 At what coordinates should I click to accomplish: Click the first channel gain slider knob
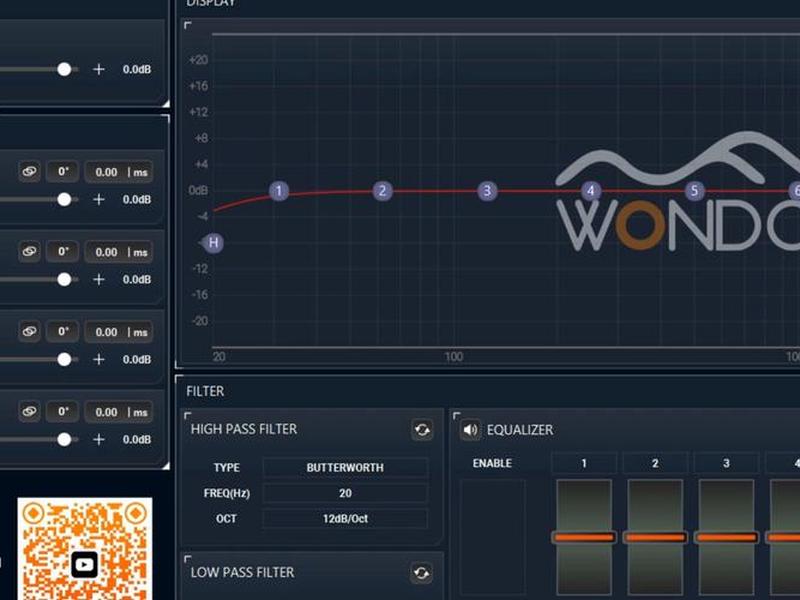[x=64, y=199]
